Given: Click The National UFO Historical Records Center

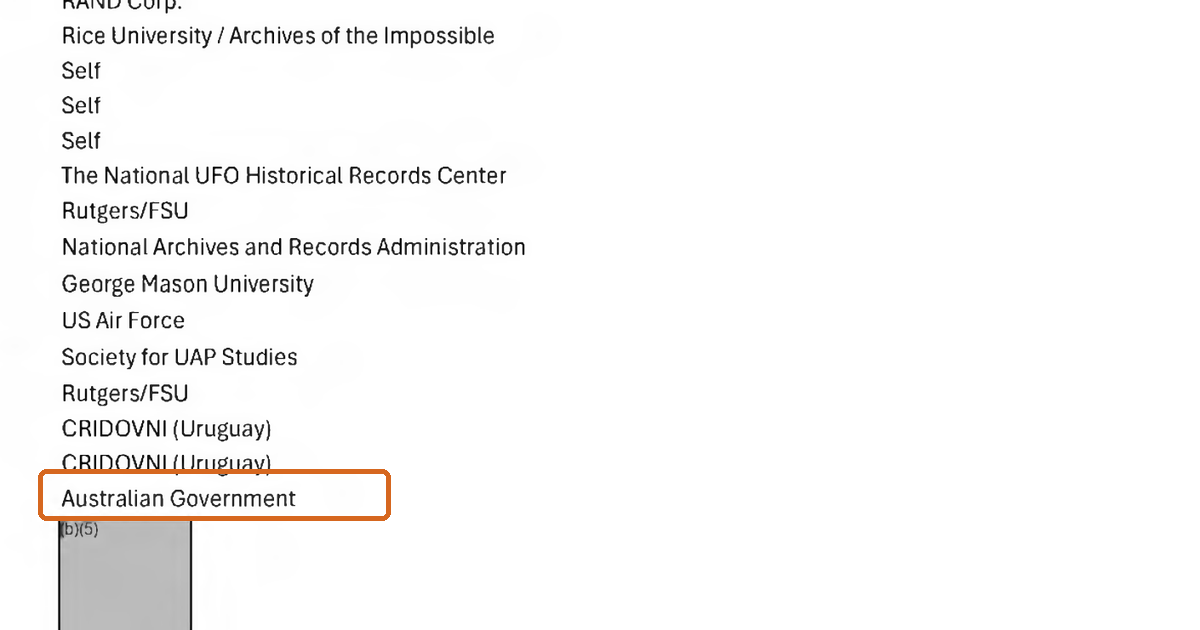Looking at the screenshot, I should click(284, 176).
